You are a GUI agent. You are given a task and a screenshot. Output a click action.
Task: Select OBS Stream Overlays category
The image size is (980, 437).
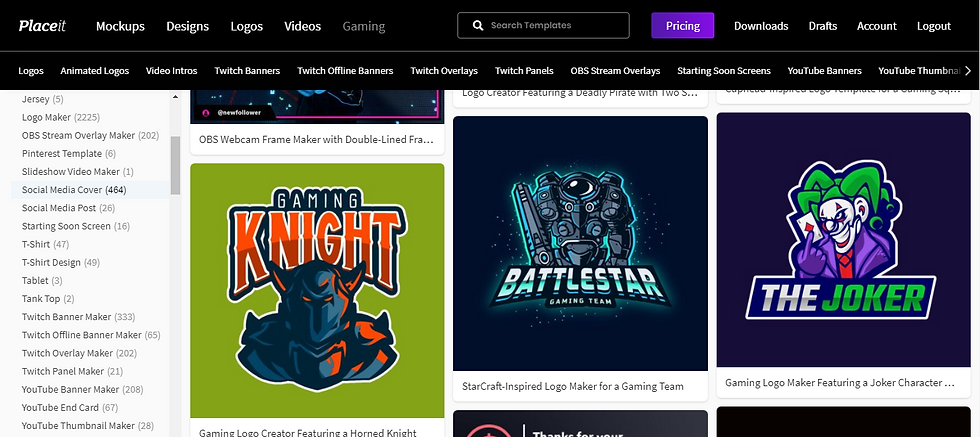coord(615,71)
